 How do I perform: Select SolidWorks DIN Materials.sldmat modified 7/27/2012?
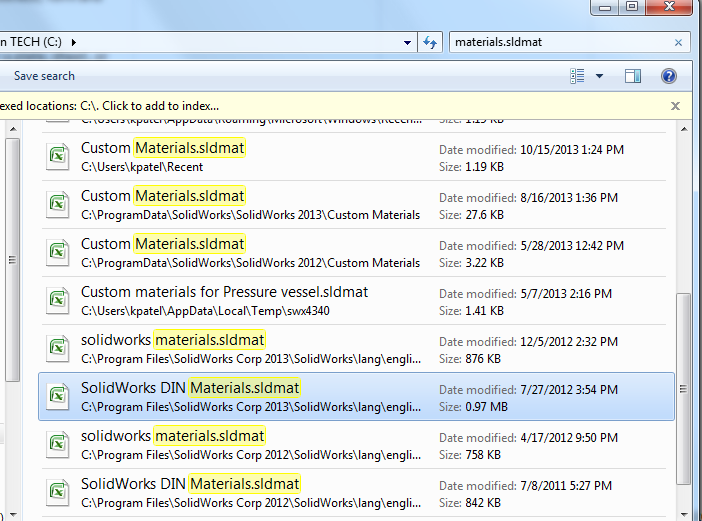[356, 396]
